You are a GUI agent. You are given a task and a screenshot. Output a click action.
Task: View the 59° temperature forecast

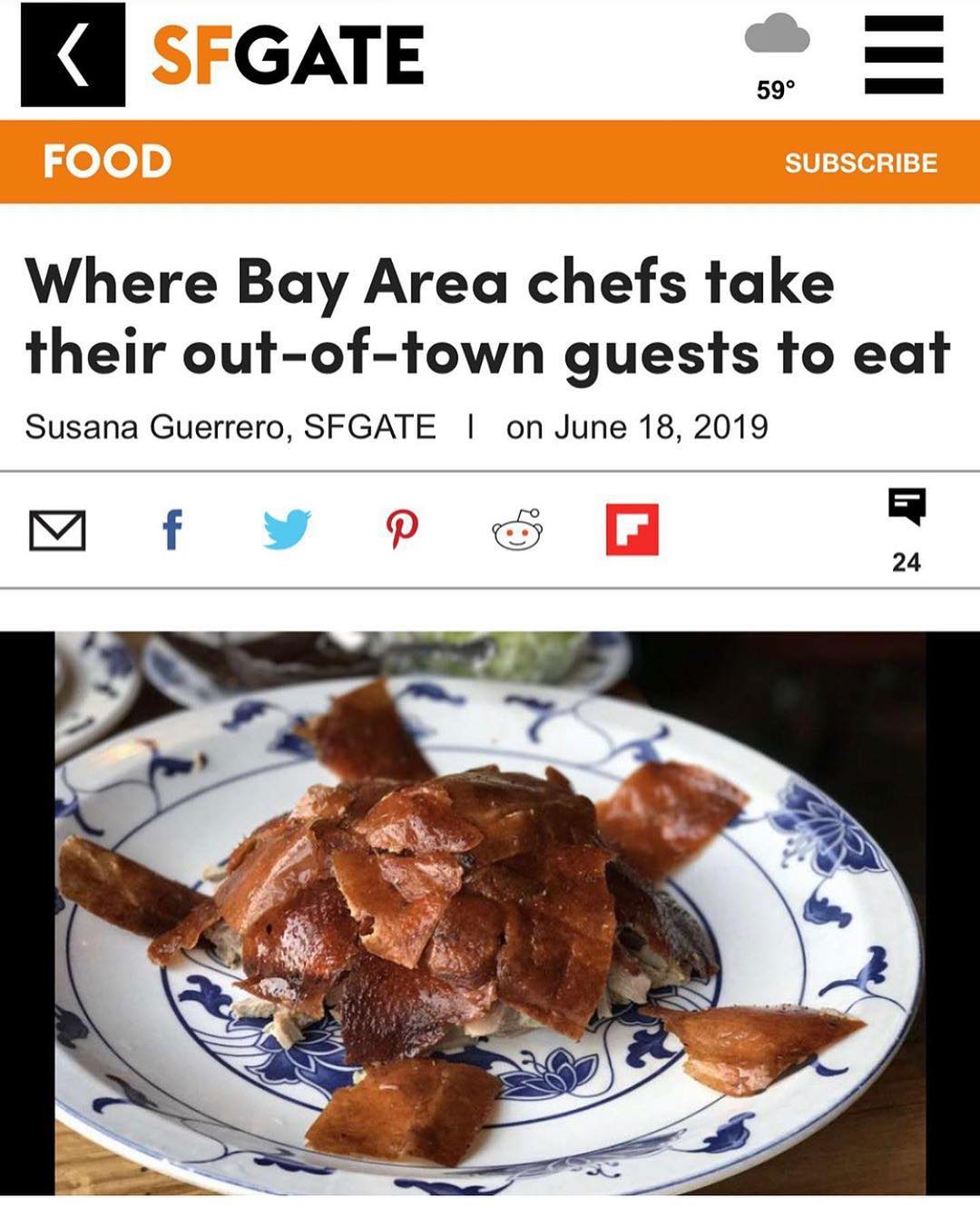click(776, 90)
